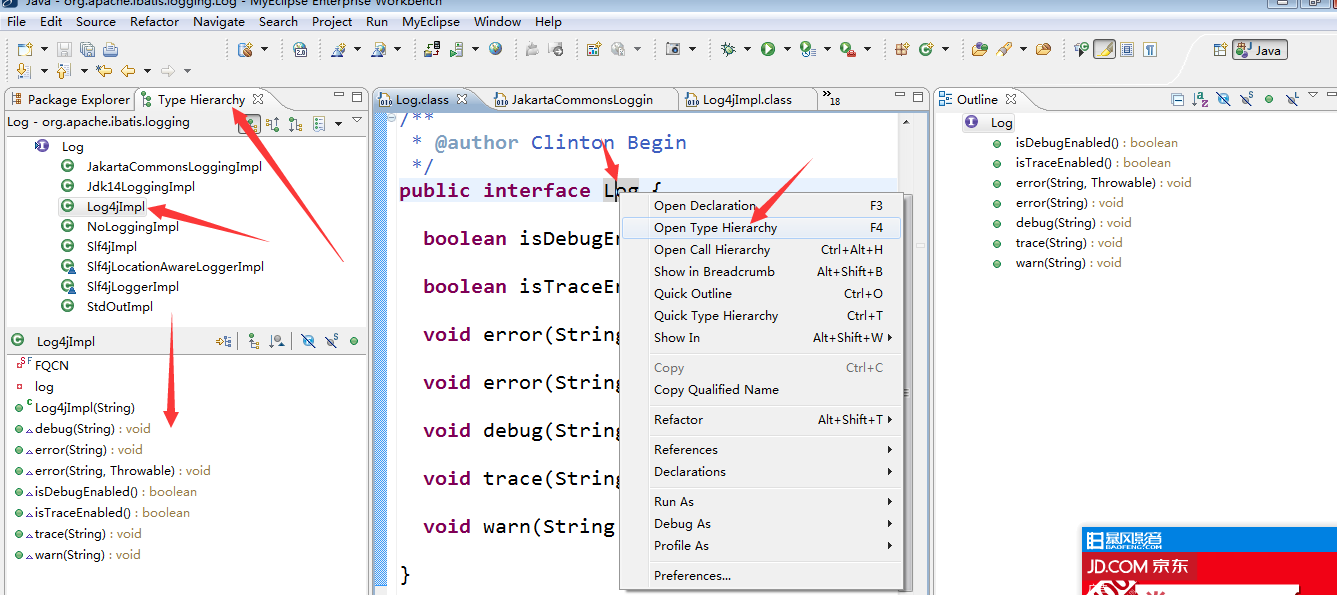This screenshot has height=595, width=1337.
Task: Choose Open Type Hierarchy in context menu
Action: click(761, 228)
